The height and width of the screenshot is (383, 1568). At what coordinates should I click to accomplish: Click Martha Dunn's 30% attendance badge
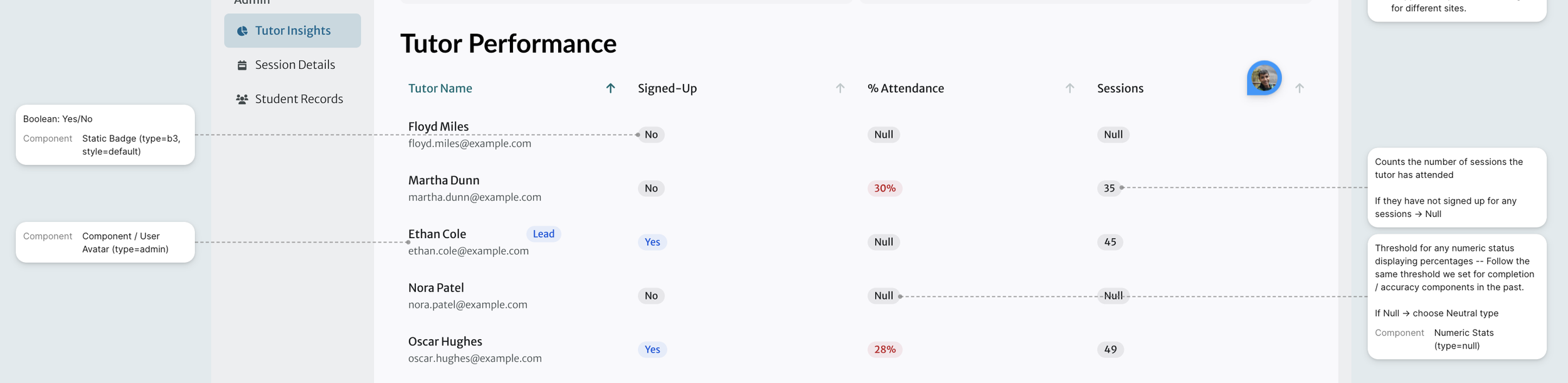[x=885, y=188]
